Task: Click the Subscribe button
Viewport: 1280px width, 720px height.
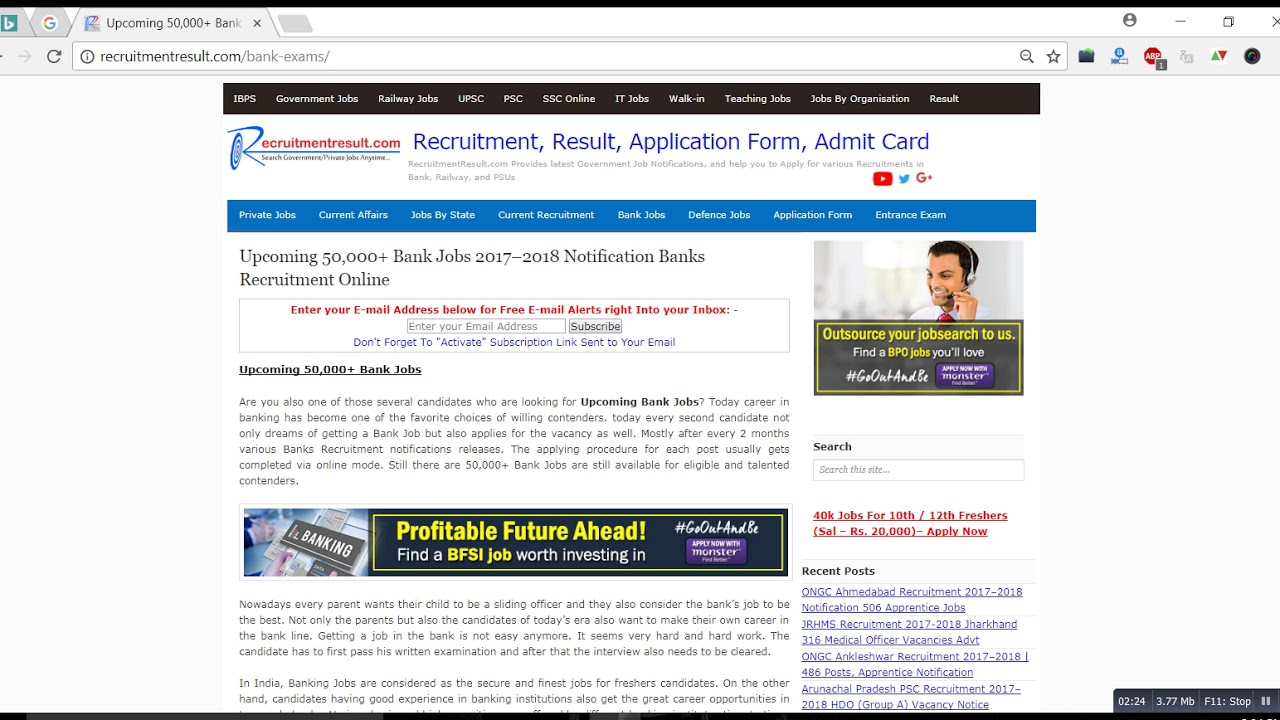Action: (x=595, y=326)
